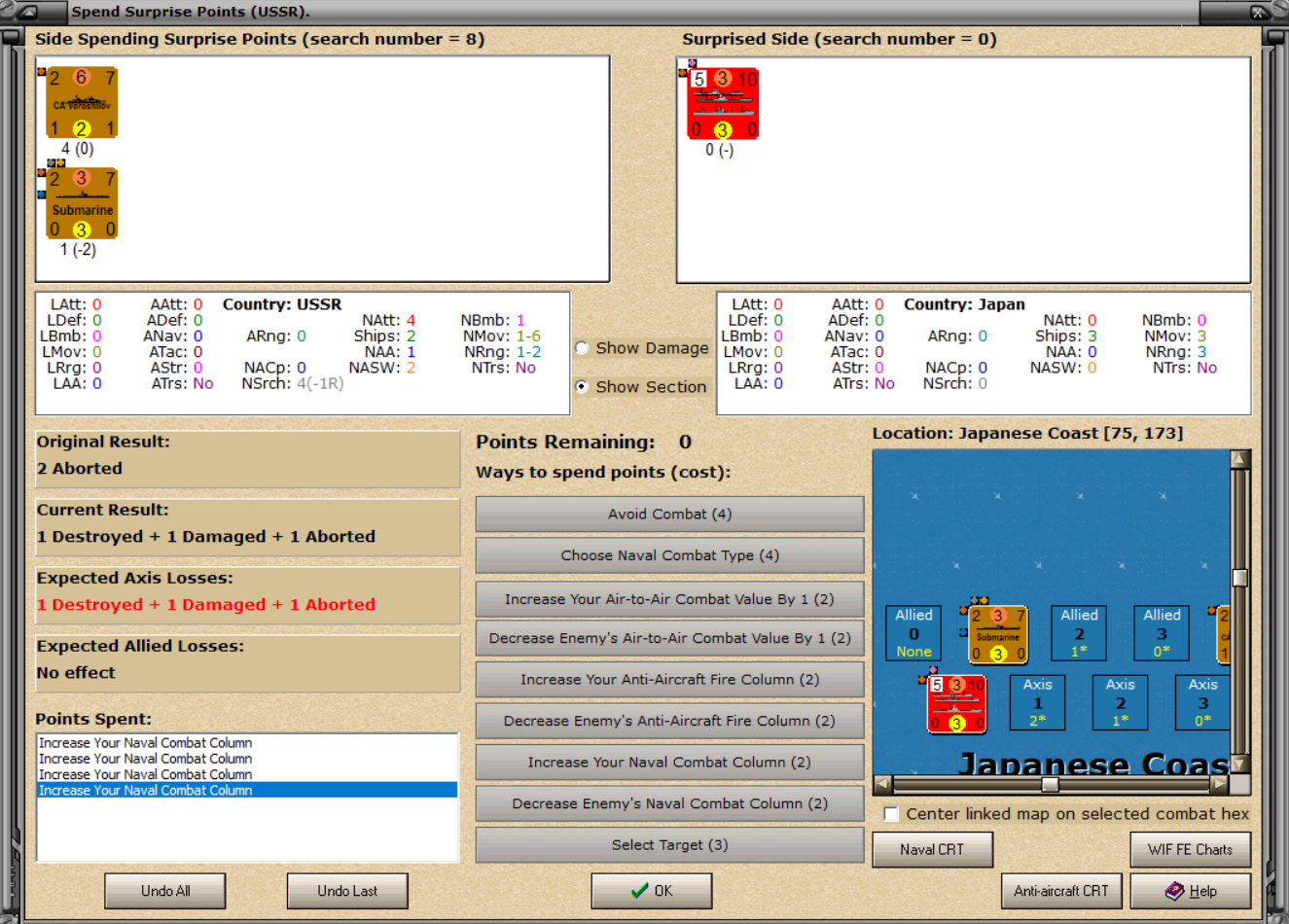Select the CA cruiser unit counter

point(82,103)
